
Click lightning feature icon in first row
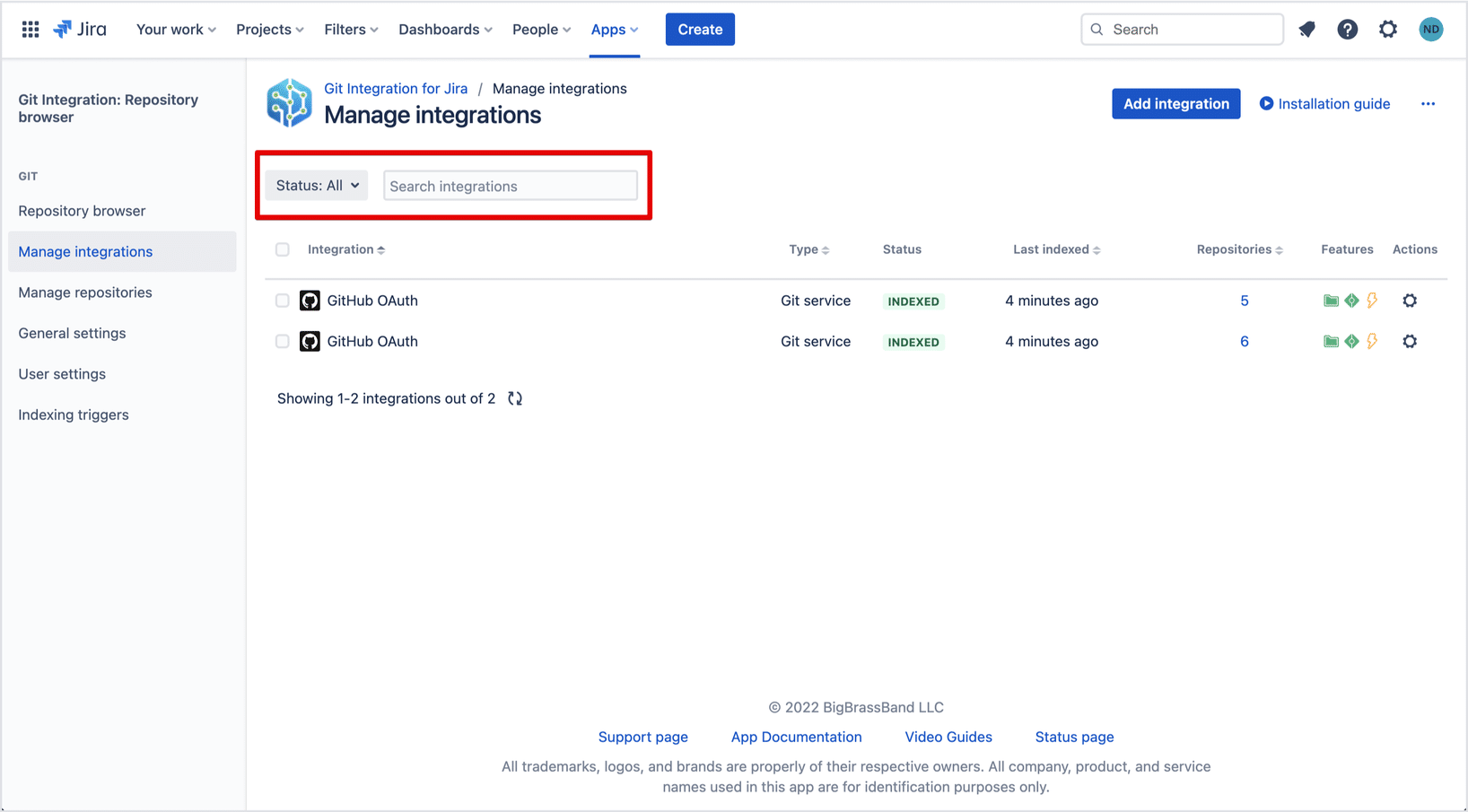[x=1372, y=301]
